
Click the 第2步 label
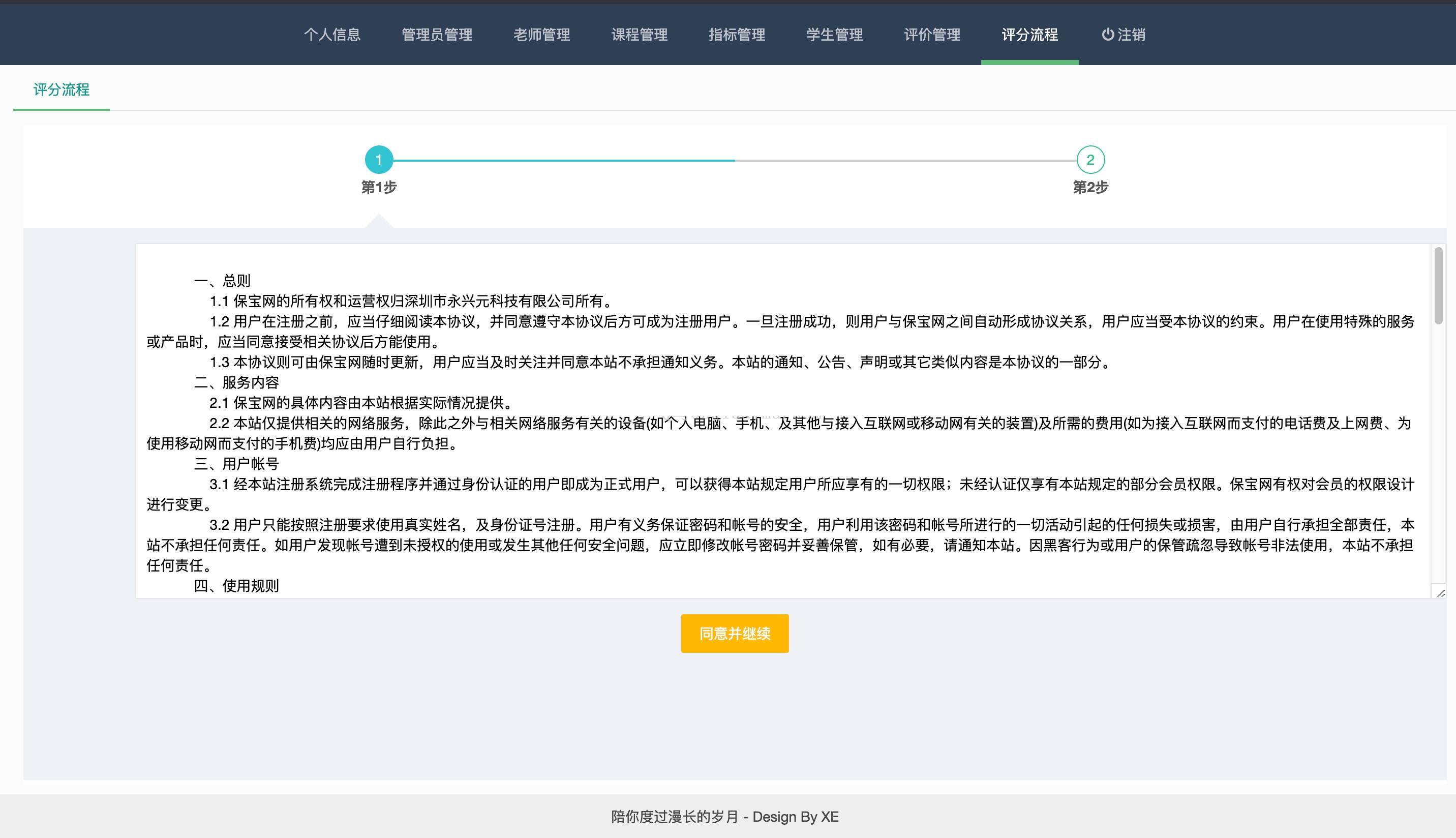(1090, 187)
